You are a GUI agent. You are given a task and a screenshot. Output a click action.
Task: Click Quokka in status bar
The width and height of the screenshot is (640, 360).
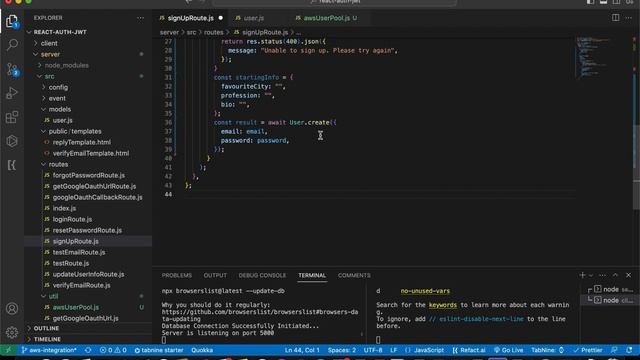pyautogui.click(x=202, y=350)
